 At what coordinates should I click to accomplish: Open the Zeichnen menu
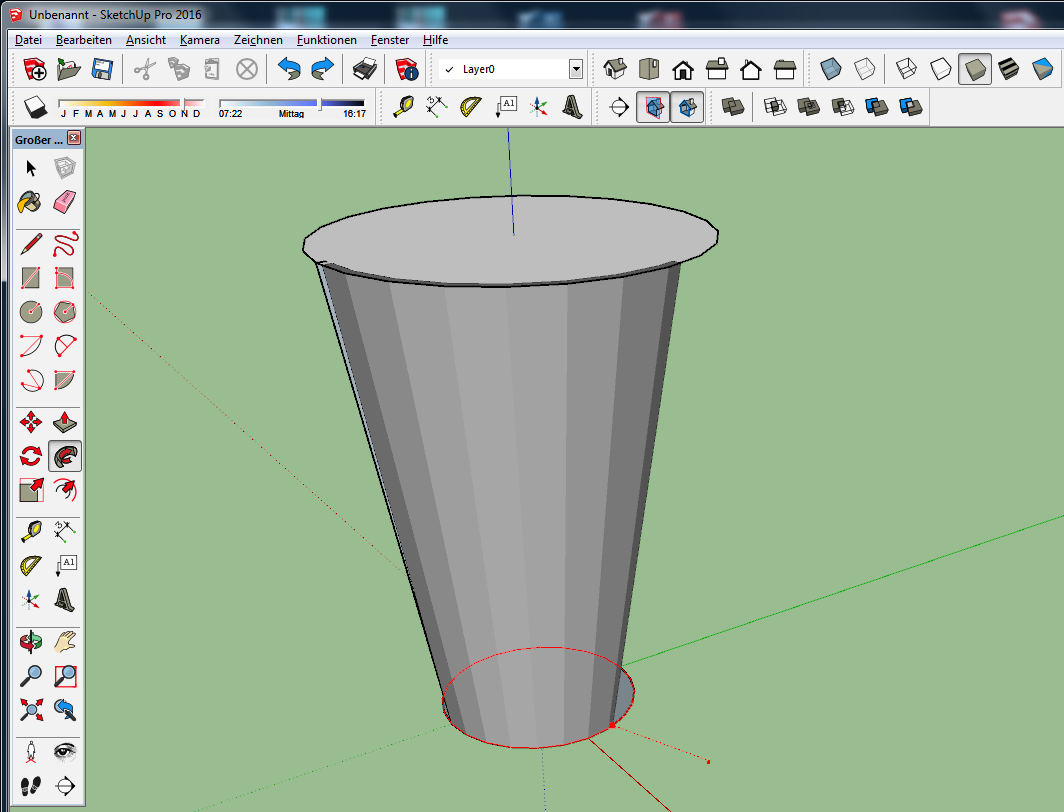(x=258, y=40)
